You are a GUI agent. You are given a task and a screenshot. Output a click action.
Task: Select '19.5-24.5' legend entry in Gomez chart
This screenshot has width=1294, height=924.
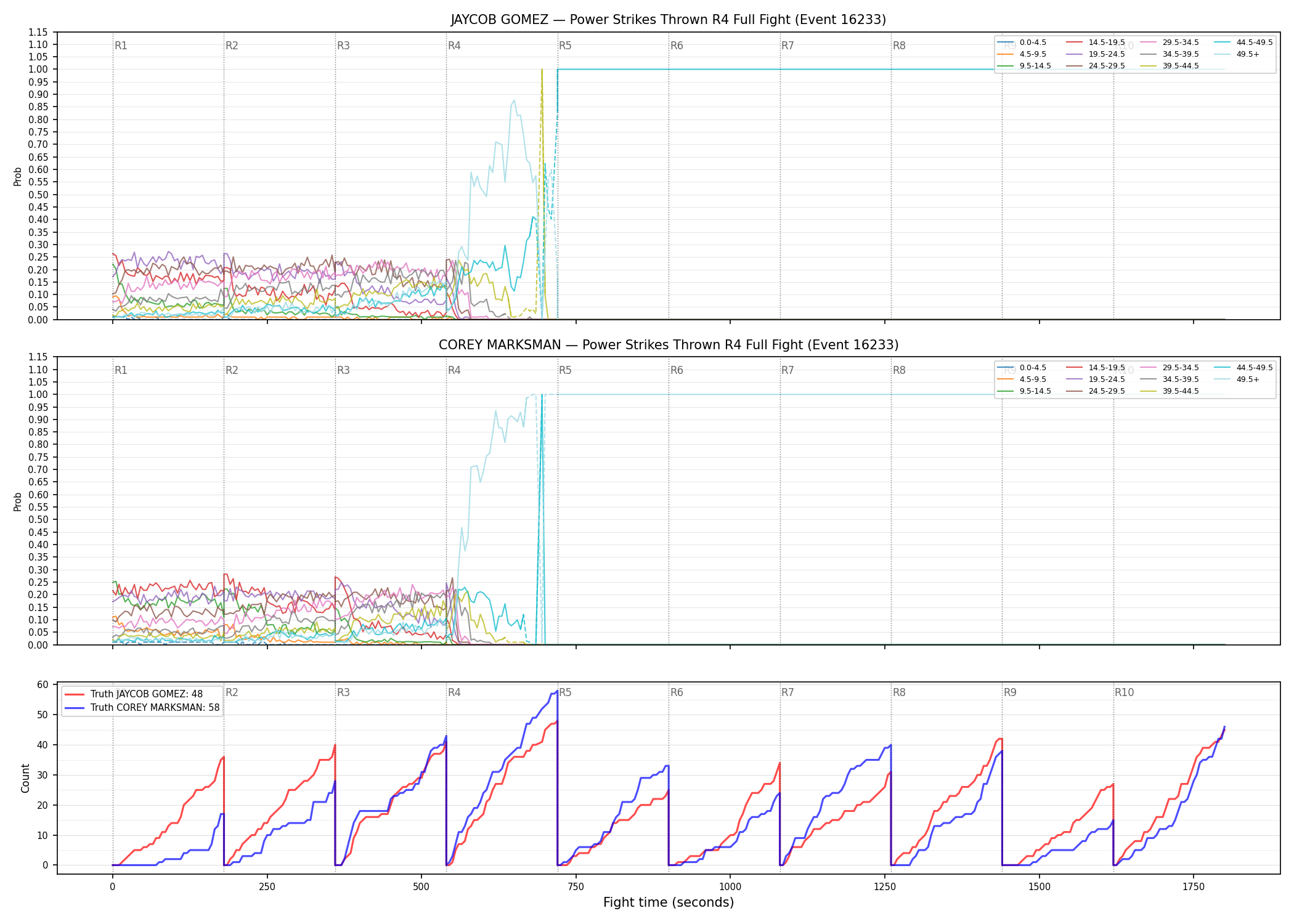1096,54
